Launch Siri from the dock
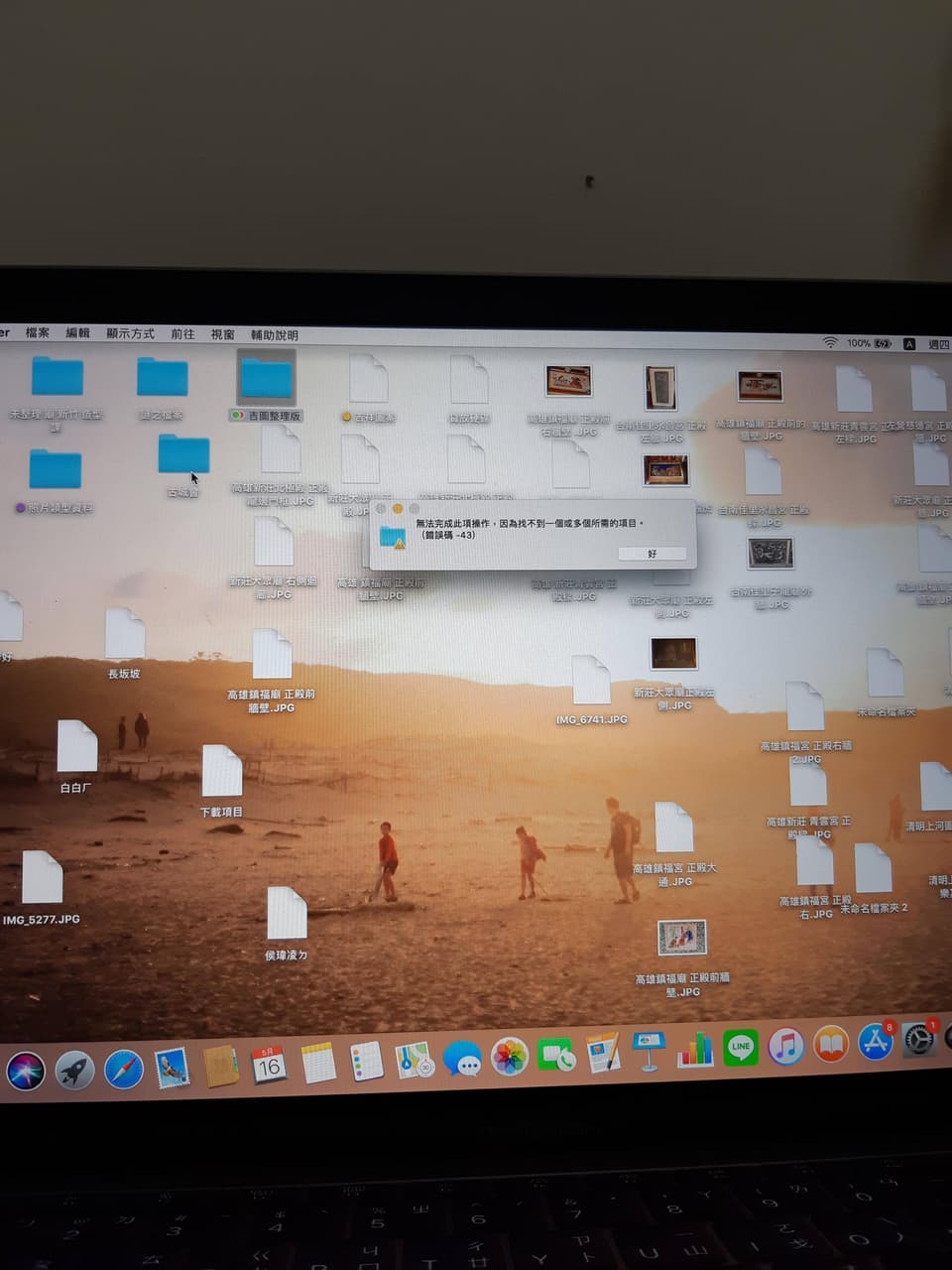This screenshot has width=952, height=1270. 26,1071
